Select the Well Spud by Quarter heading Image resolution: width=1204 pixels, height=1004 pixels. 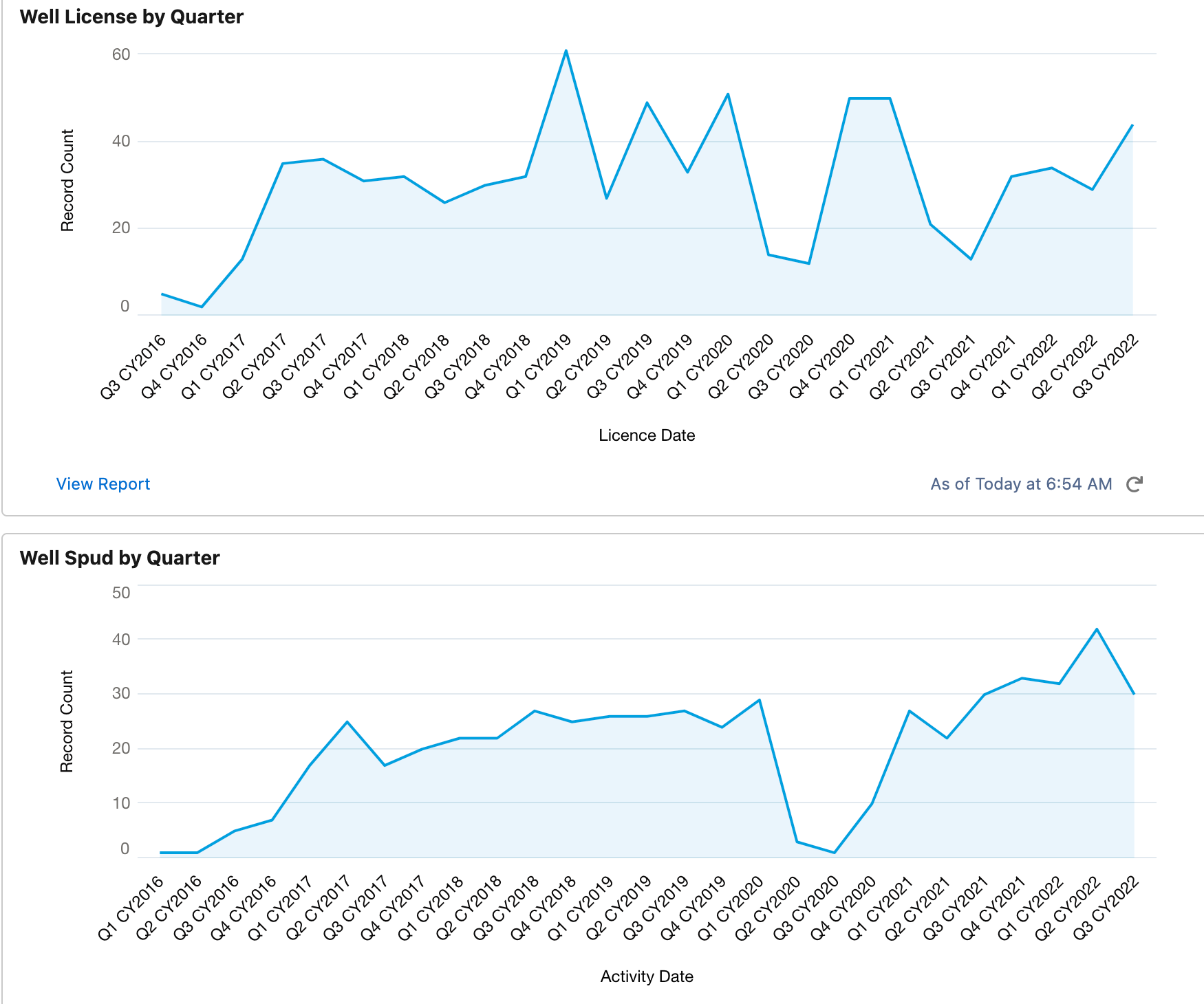pyautogui.click(x=120, y=558)
